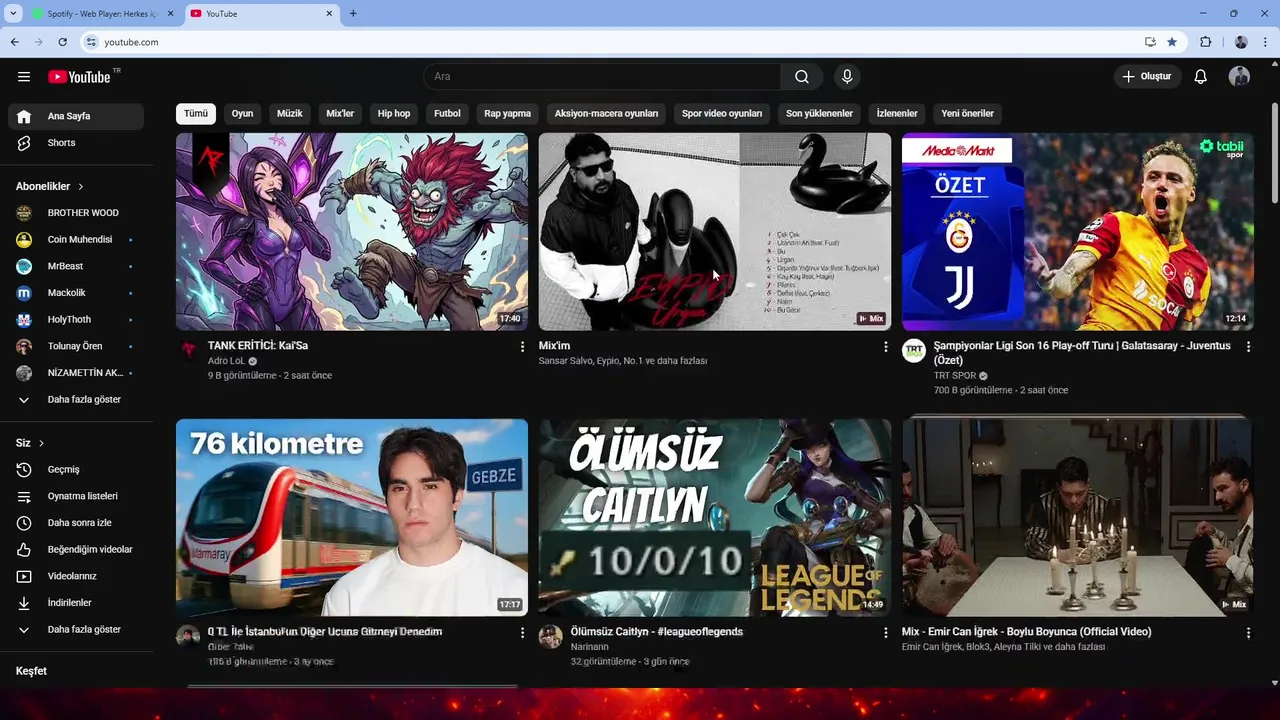The width and height of the screenshot is (1280, 720).
Task: Select the Rap yapma chip
Action: click(x=508, y=114)
